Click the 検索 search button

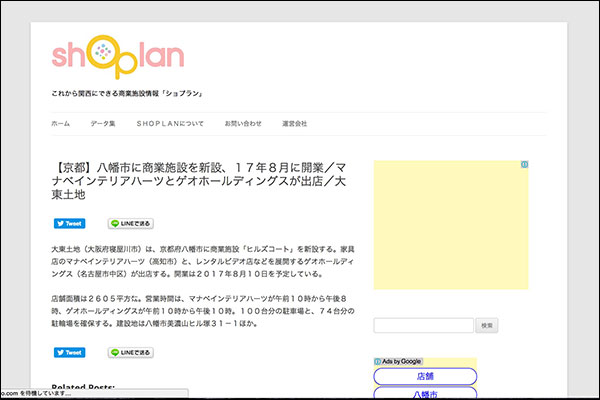[486, 325]
